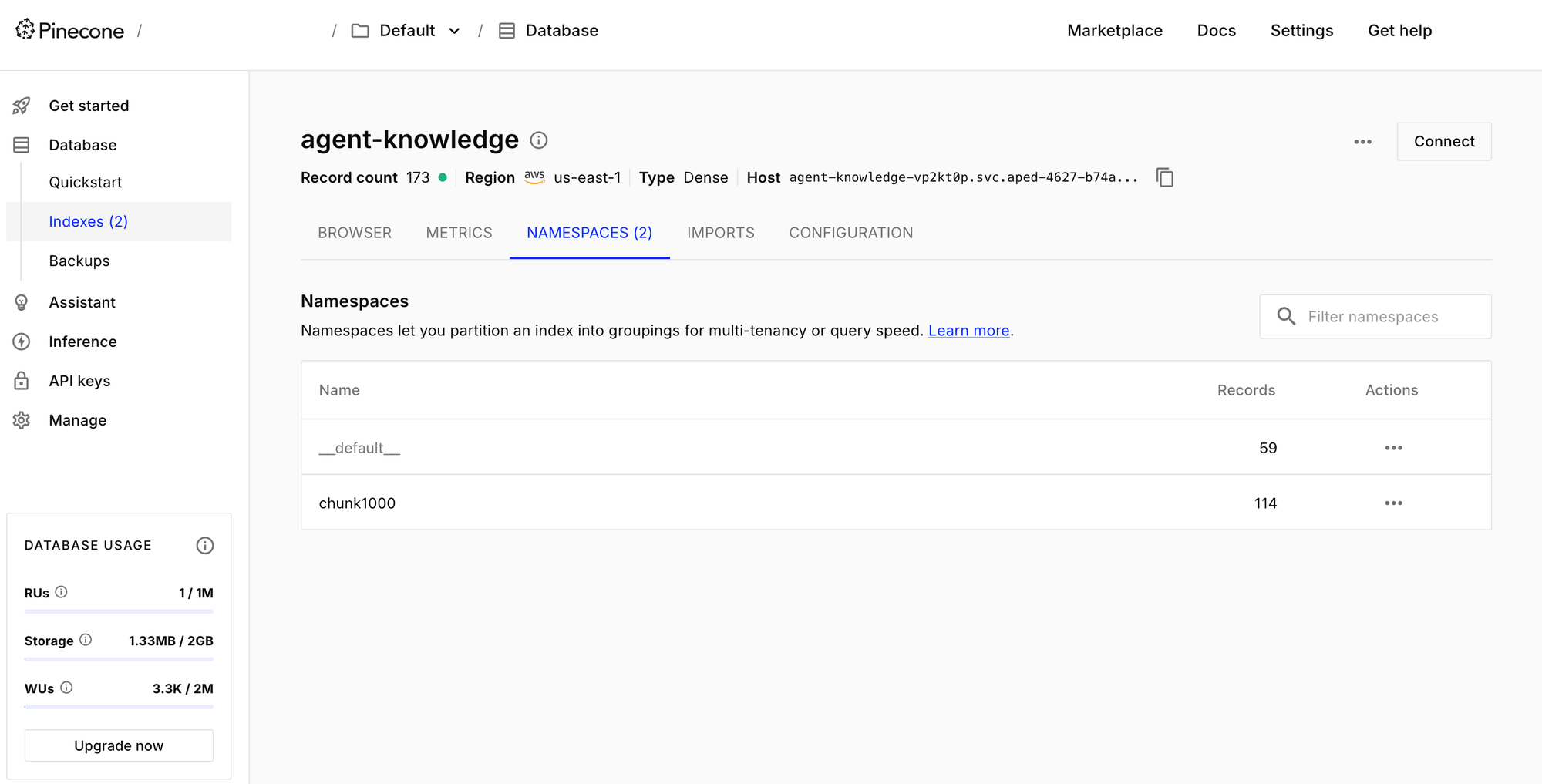
Task: Click the agent-knowledge index title
Action: point(409,140)
